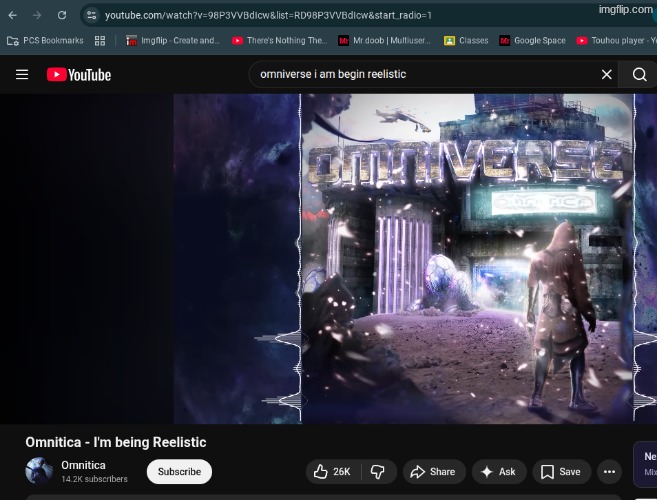Open the Classes bookmark

pyautogui.click(x=466, y=41)
